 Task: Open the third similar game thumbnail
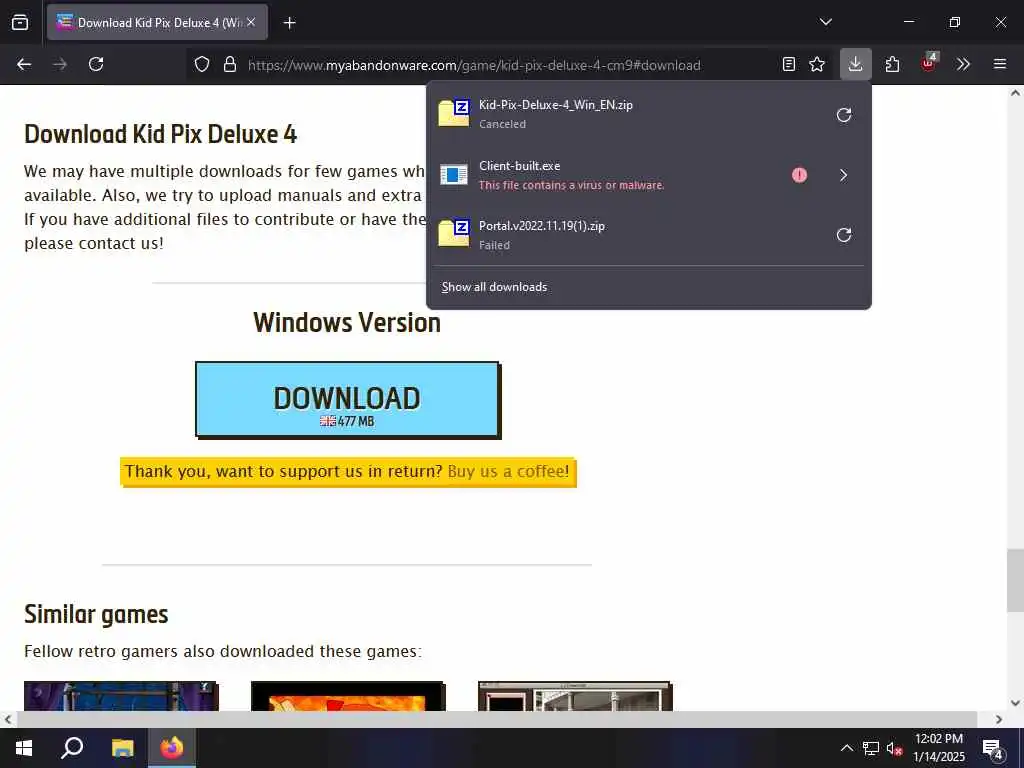point(575,696)
